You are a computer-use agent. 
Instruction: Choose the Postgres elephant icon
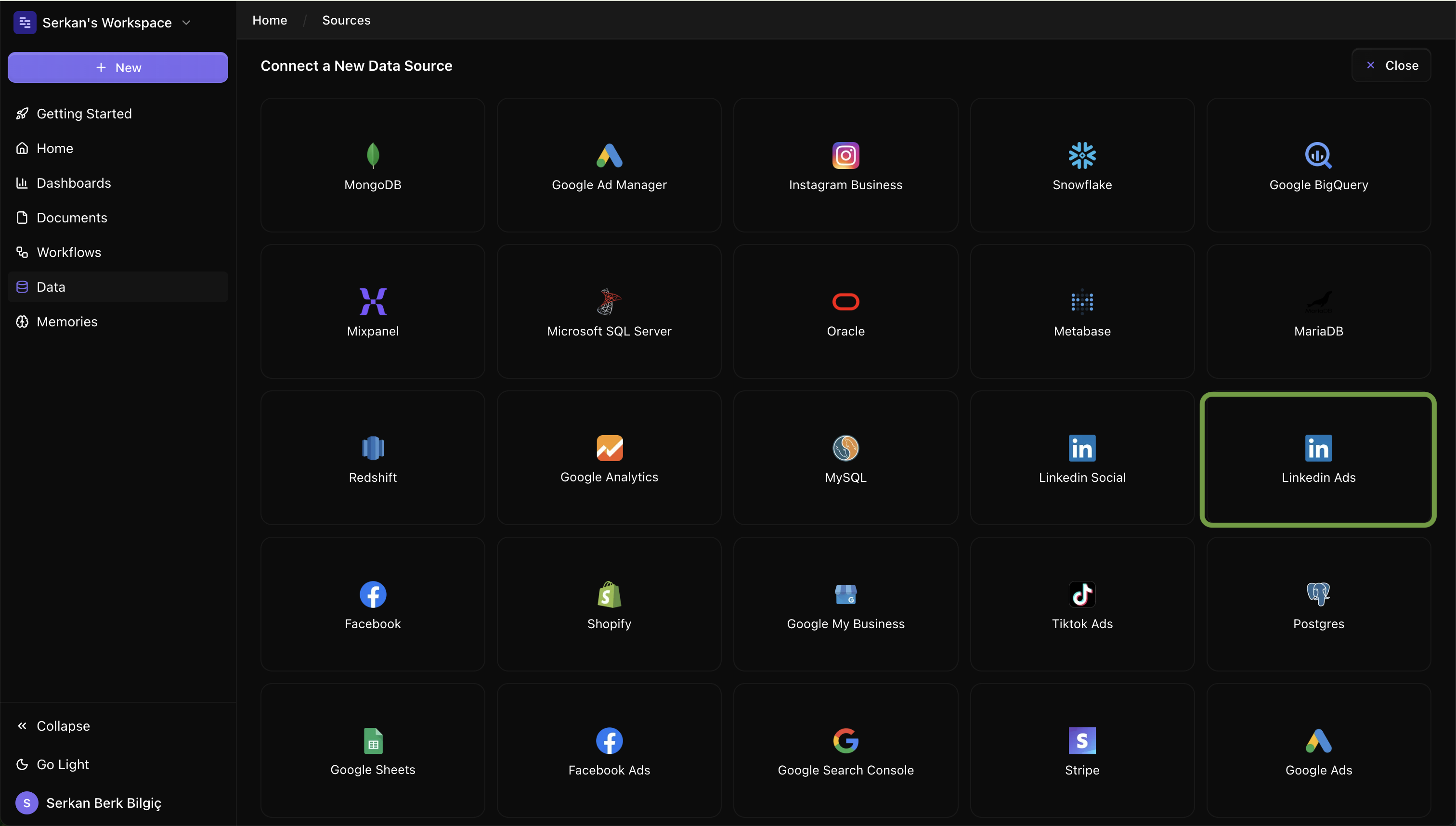(1318, 594)
